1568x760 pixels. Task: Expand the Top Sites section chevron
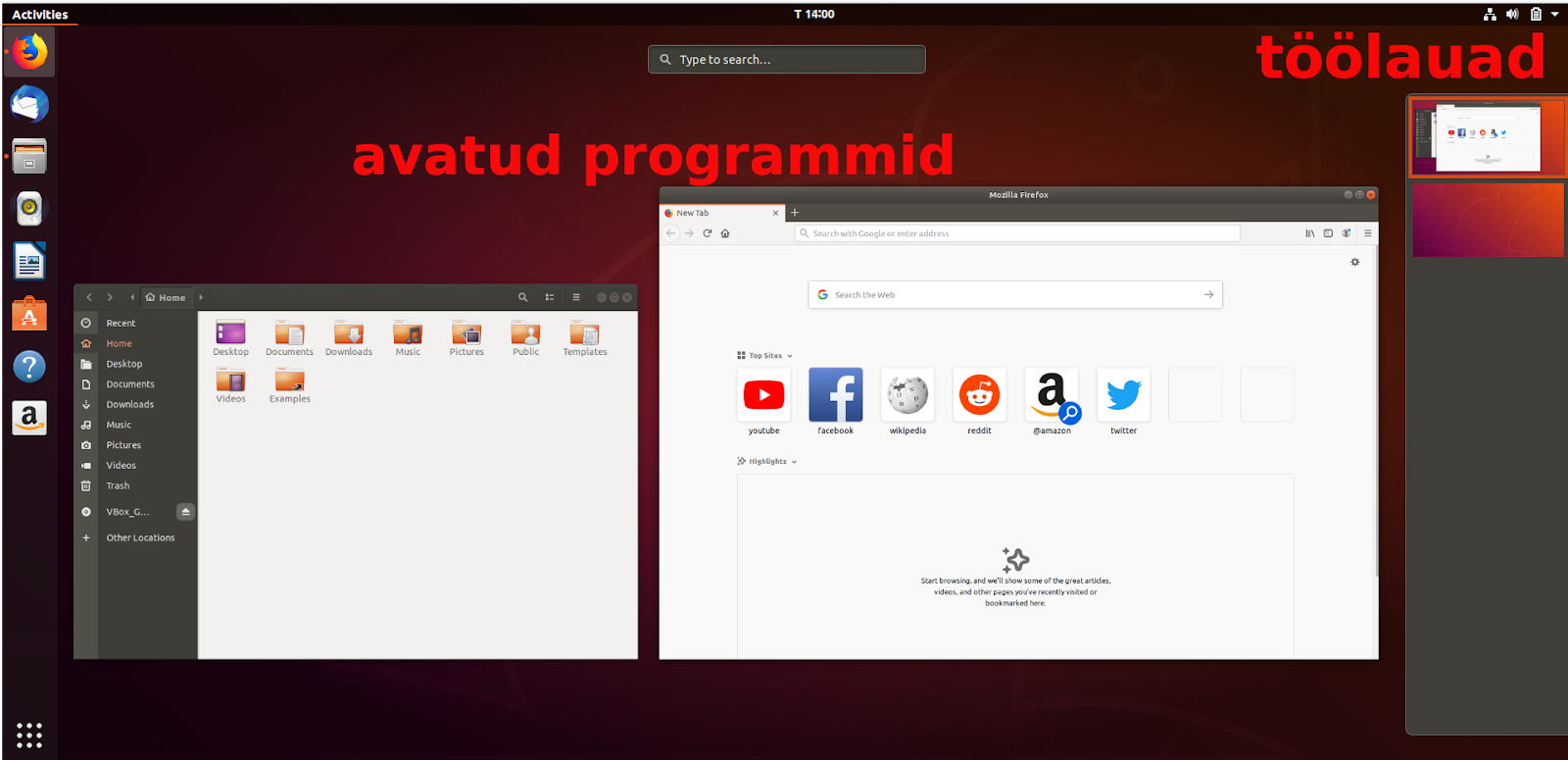tap(790, 356)
